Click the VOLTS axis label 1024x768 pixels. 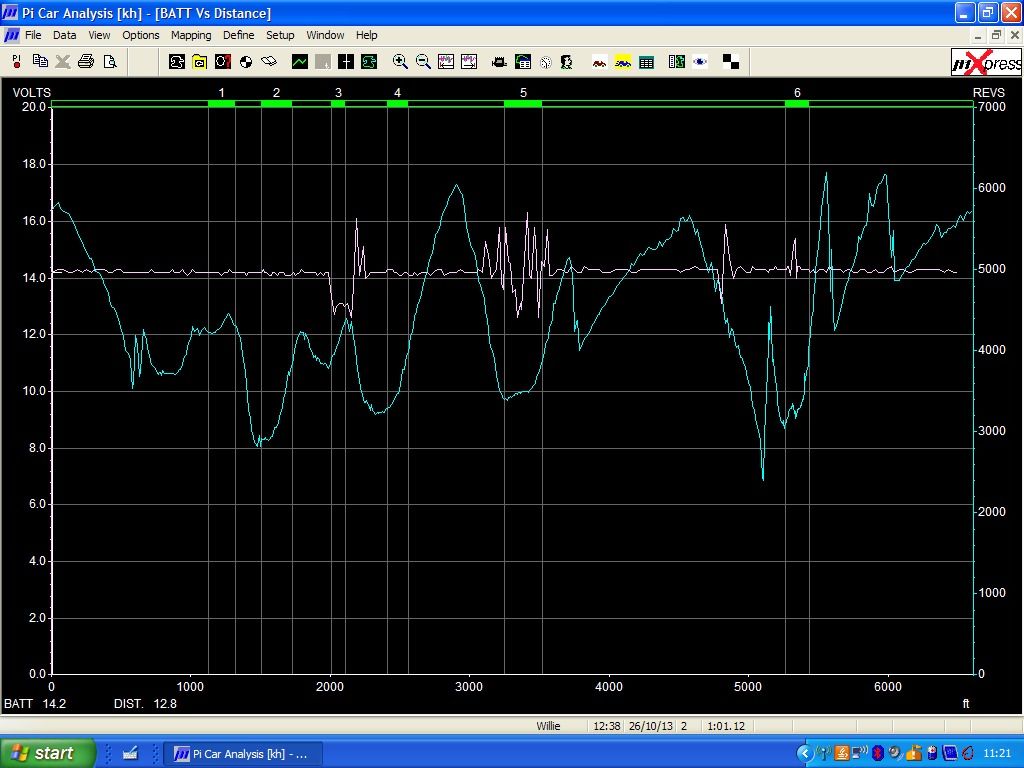pos(31,93)
